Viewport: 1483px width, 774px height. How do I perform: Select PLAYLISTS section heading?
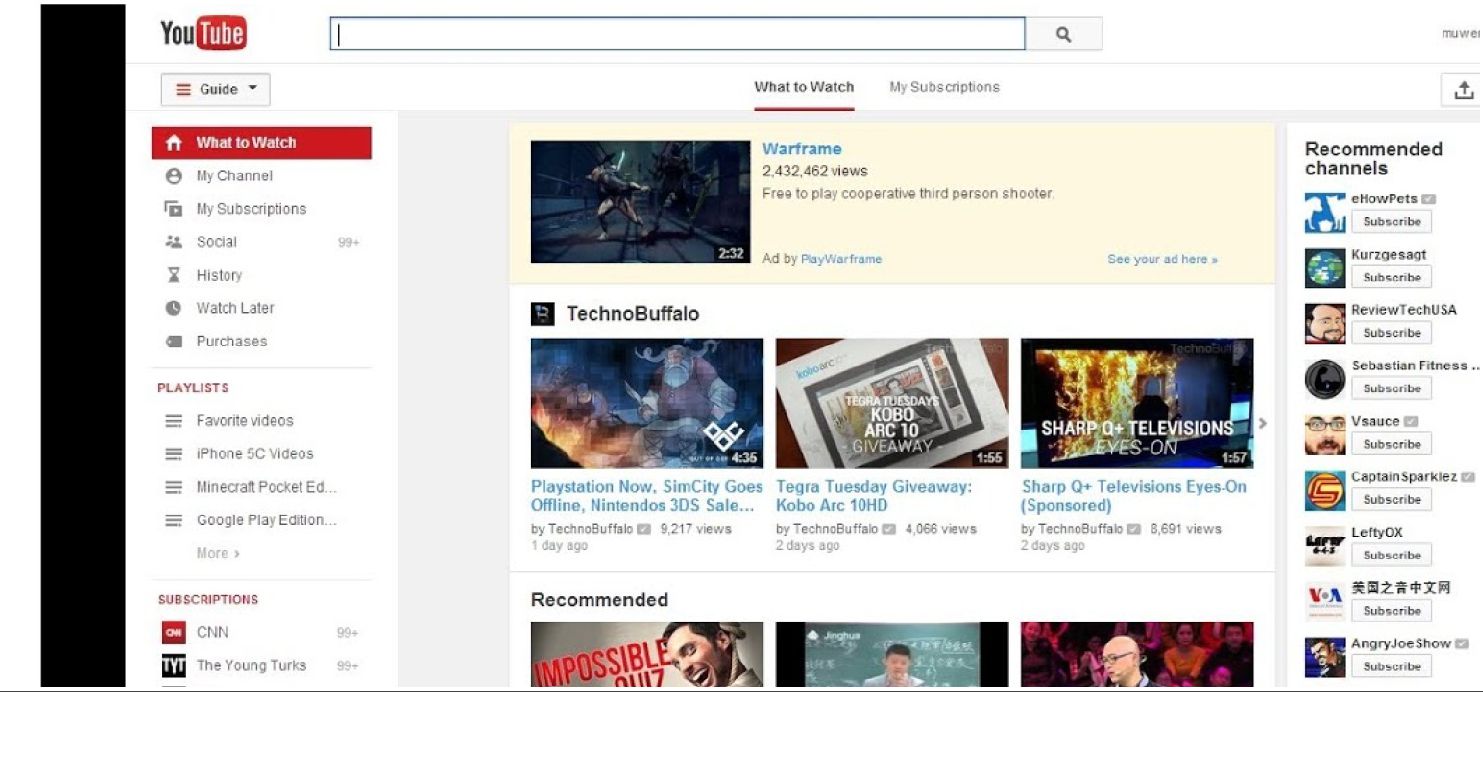click(x=193, y=388)
